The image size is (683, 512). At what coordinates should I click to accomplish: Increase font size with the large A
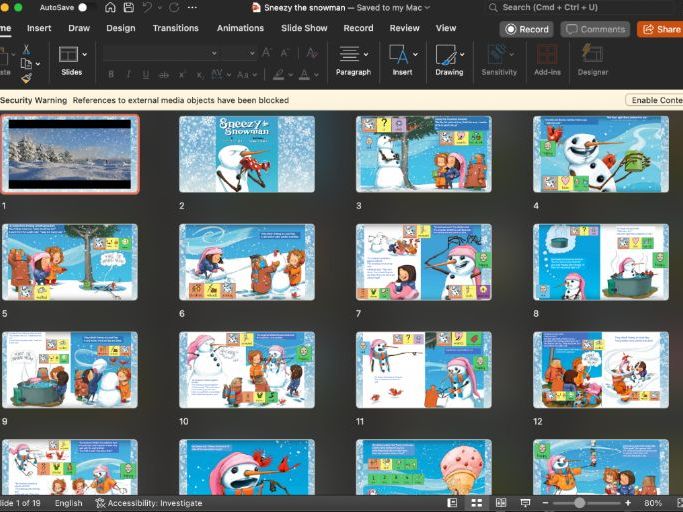click(267, 53)
